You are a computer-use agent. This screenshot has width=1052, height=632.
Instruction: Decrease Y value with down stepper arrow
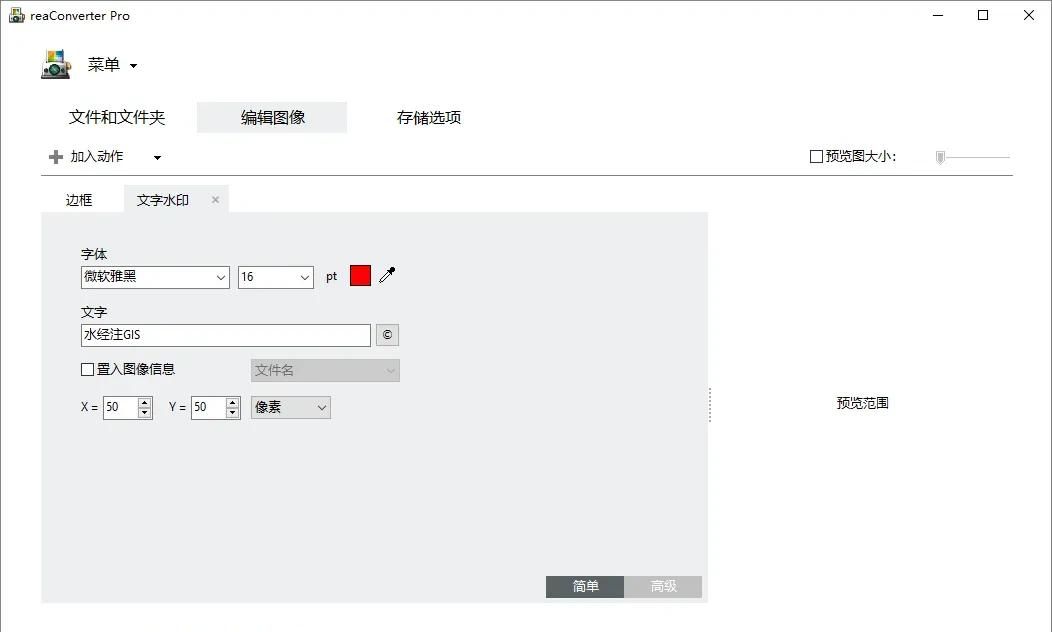click(x=231, y=412)
